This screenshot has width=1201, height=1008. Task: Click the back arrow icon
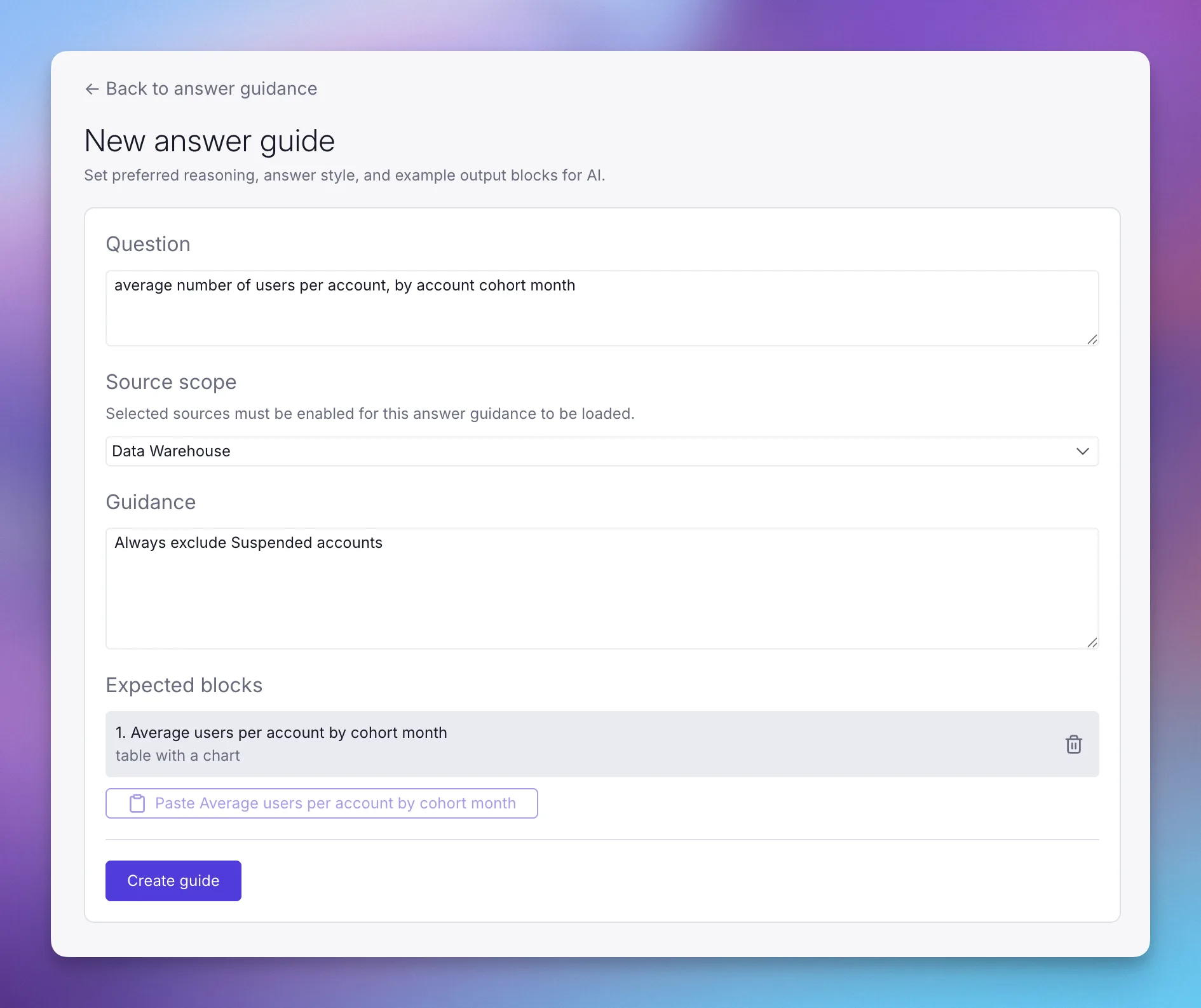pyautogui.click(x=92, y=89)
